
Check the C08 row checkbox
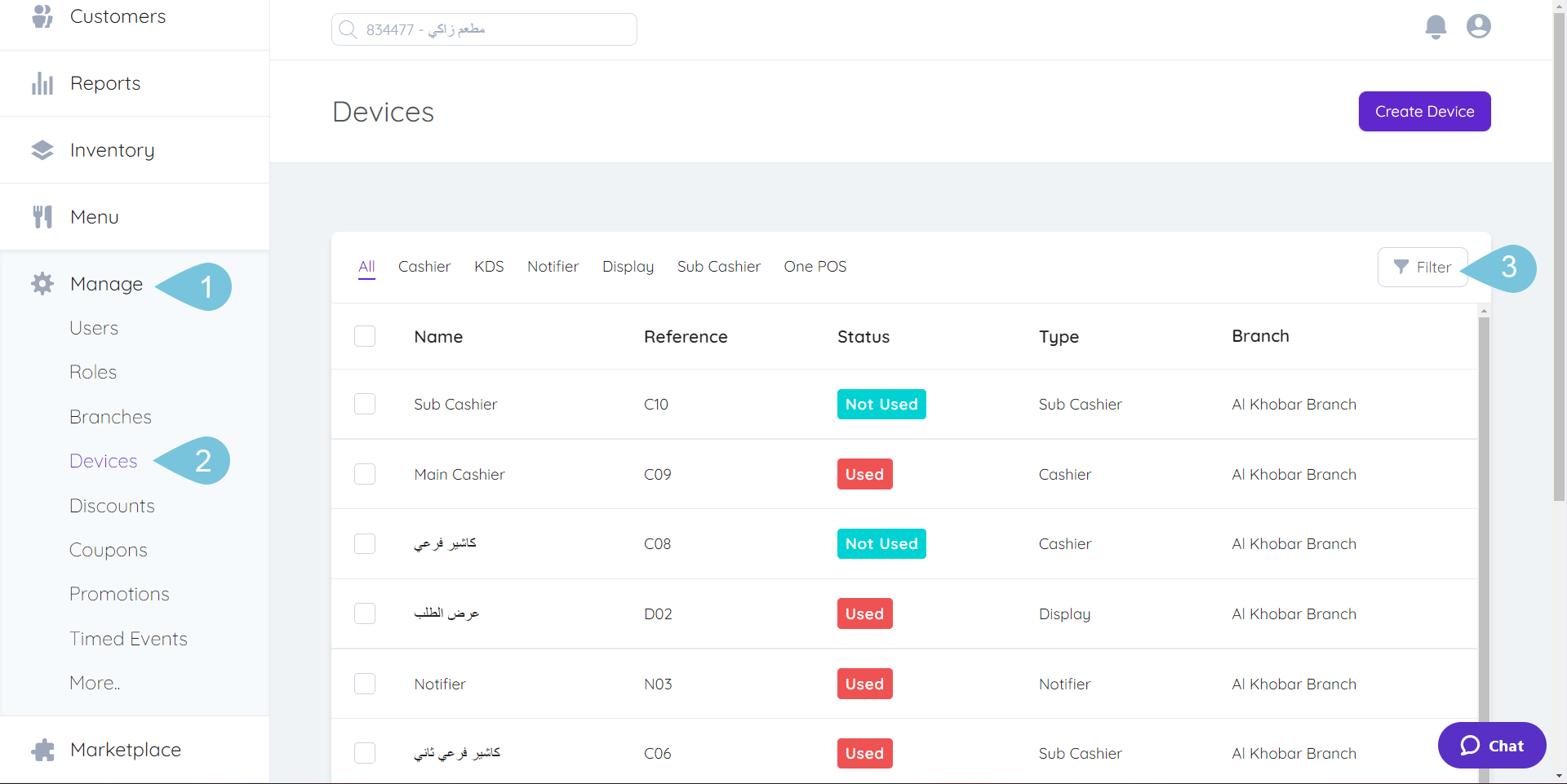365,543
